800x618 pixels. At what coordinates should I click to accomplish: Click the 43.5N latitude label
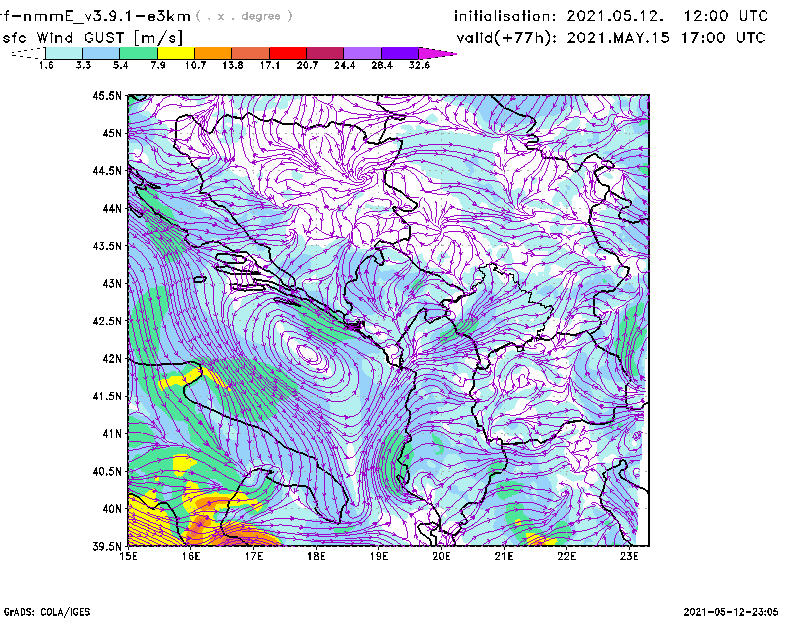click(x=108, y=246)
